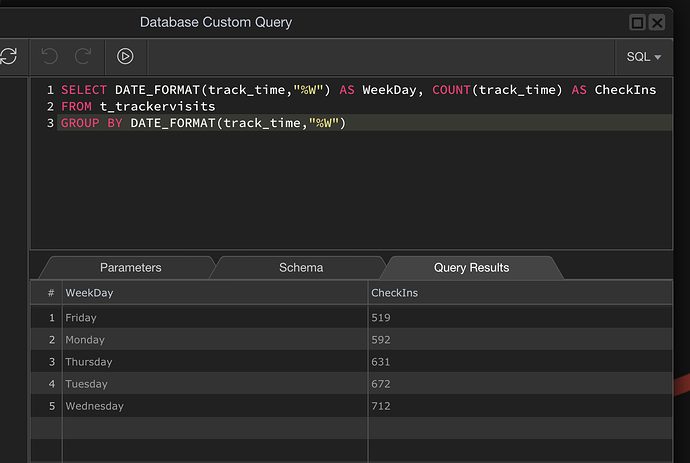Click the undo arrow icon
The width and height of the screenshot is (690, 463).
pyautogui.click(x=49, y=56)
